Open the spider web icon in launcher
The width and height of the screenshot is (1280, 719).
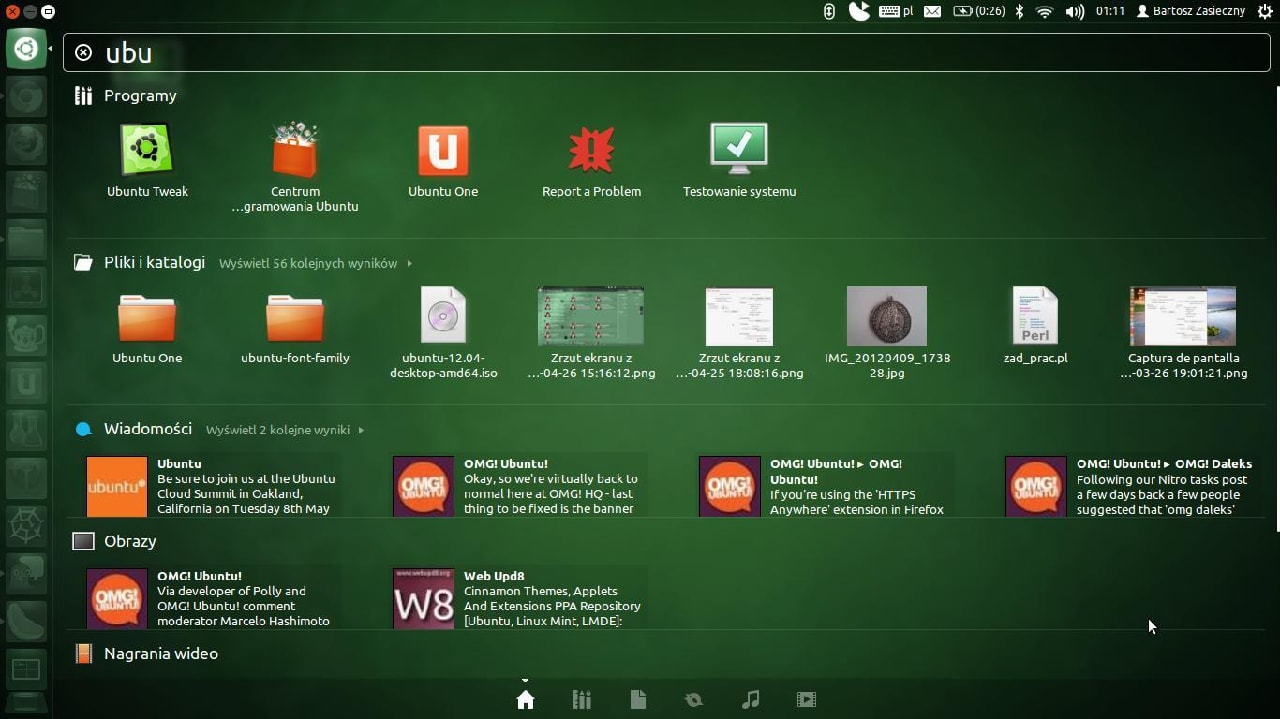click(26, 526)
